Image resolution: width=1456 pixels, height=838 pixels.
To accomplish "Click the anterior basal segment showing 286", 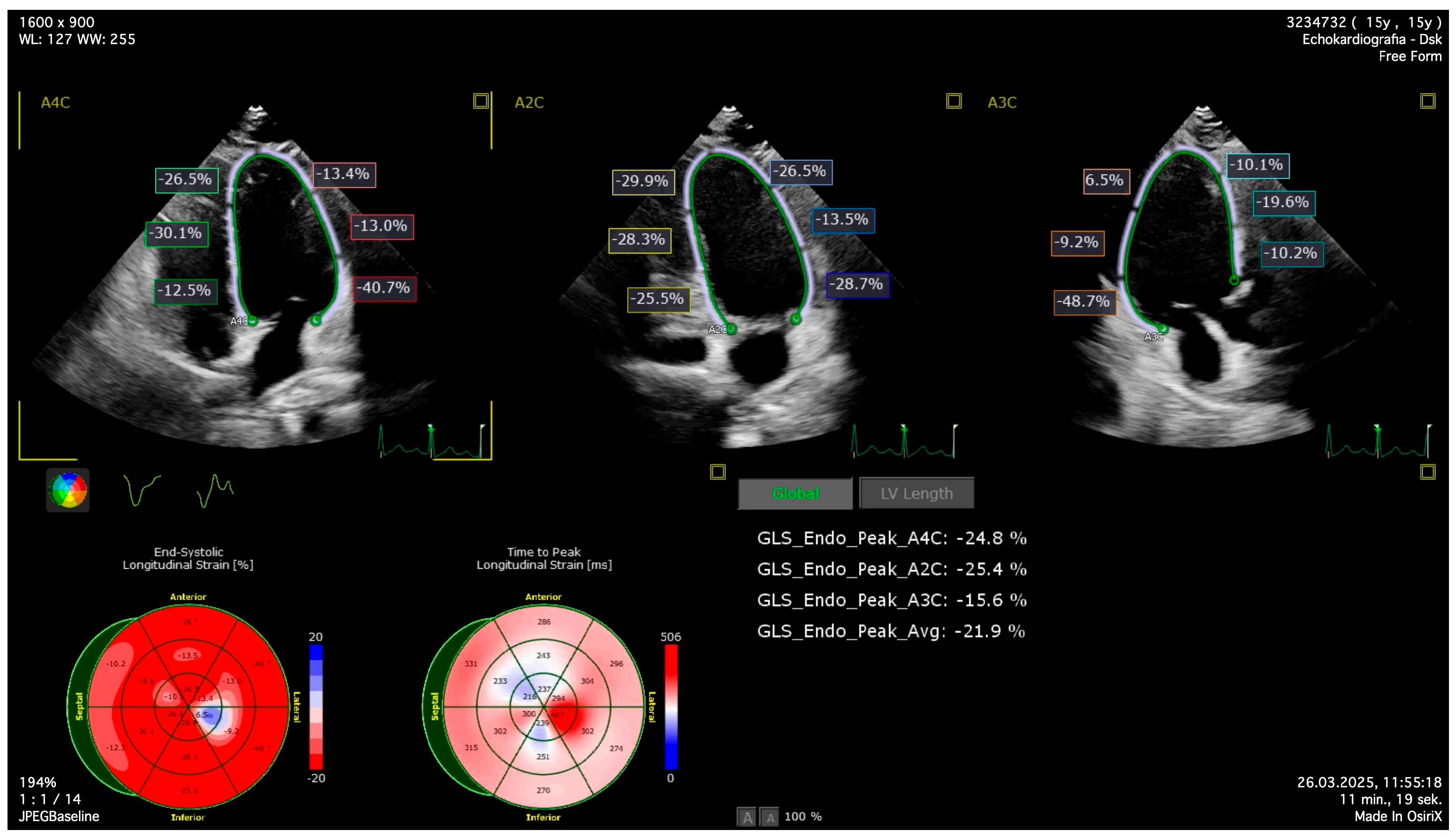I will coord(544,622).
